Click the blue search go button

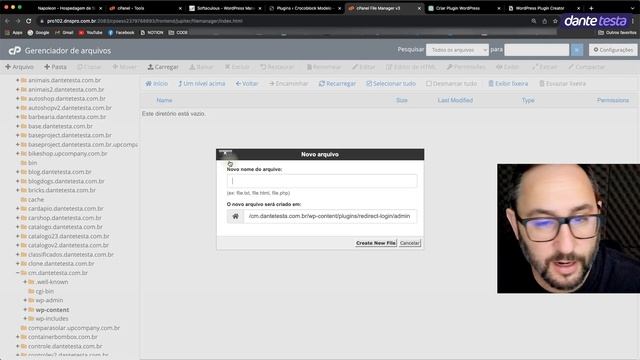(x=577, y=50)
